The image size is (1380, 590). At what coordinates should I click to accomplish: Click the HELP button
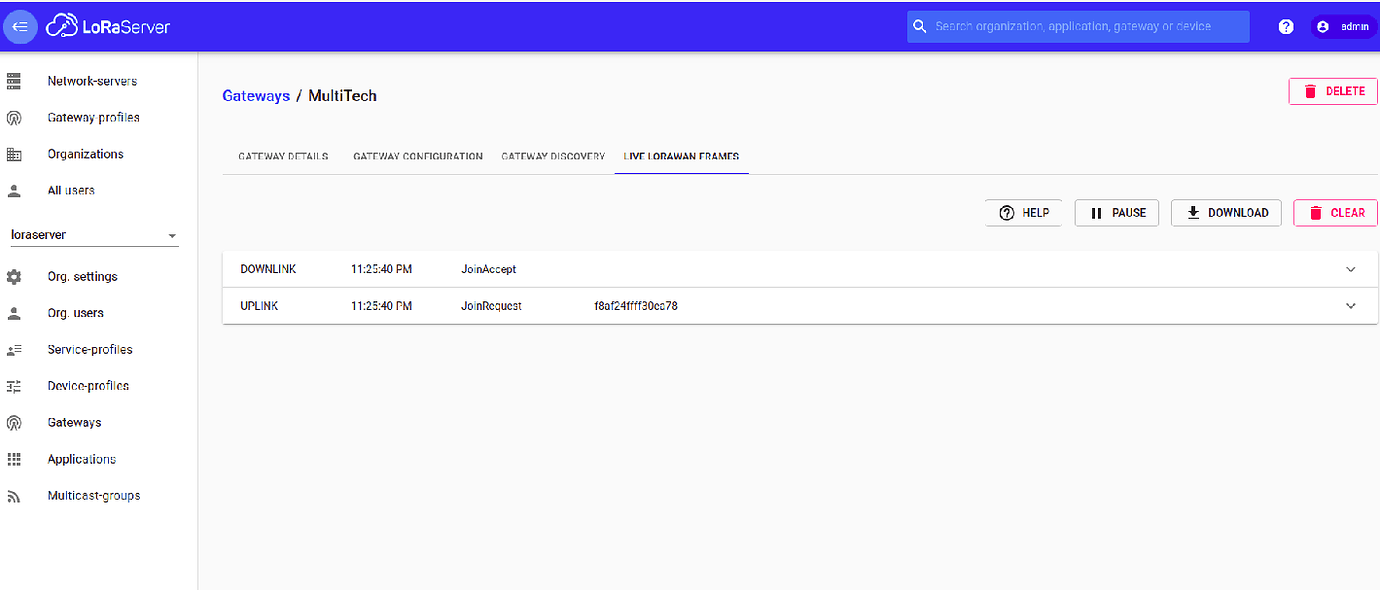pos(1024,213)
